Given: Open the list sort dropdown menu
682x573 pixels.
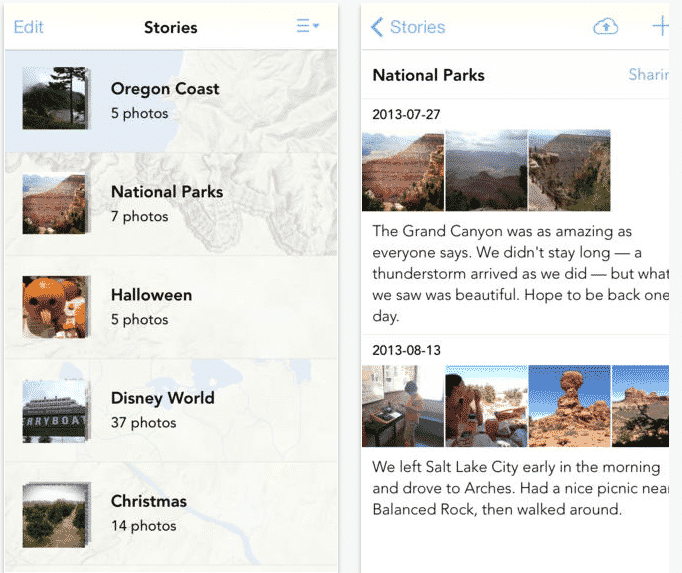Looking at the screenshot, I should coord(307,27).
